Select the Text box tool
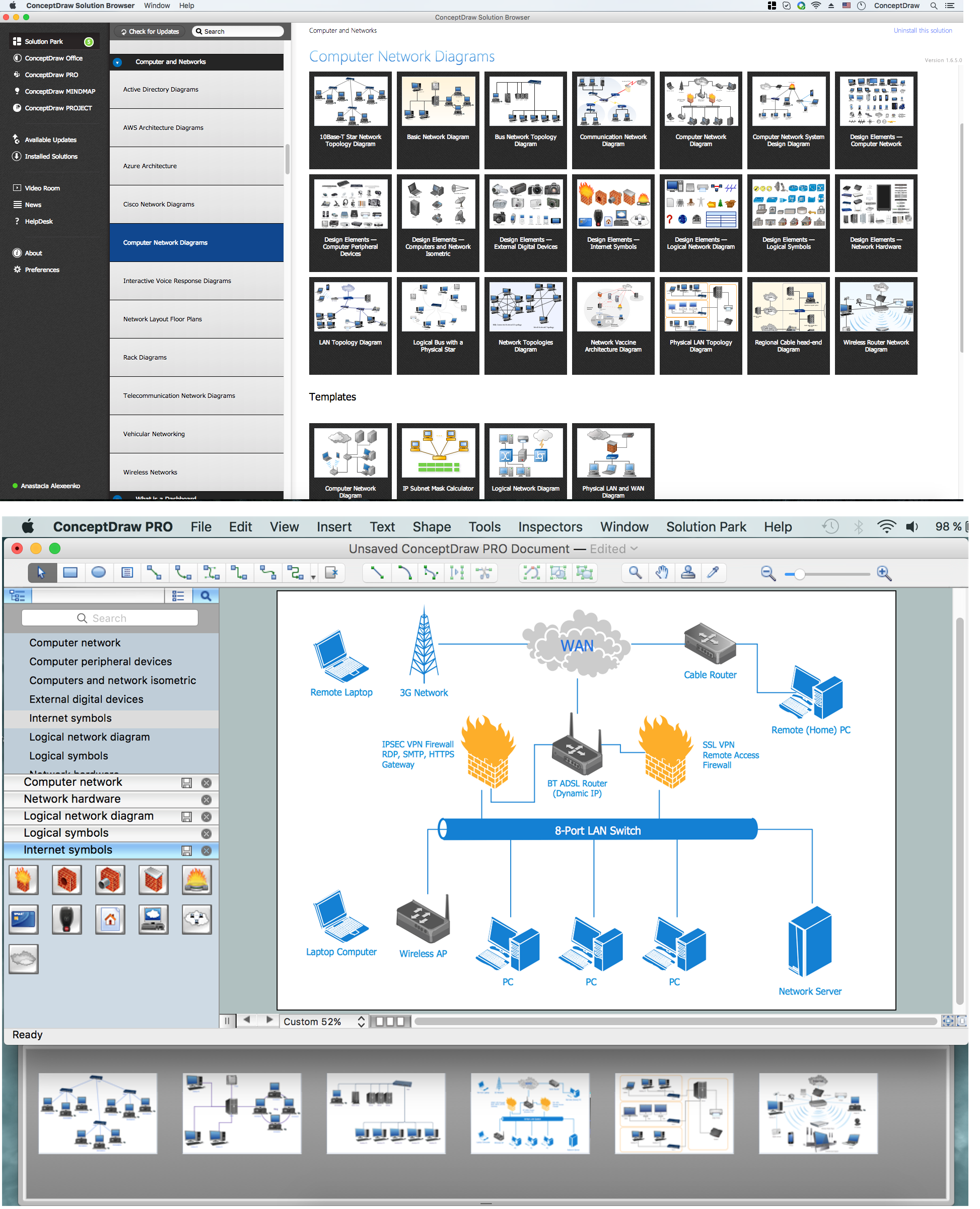 pyautogui.click(x=127, y=573)
